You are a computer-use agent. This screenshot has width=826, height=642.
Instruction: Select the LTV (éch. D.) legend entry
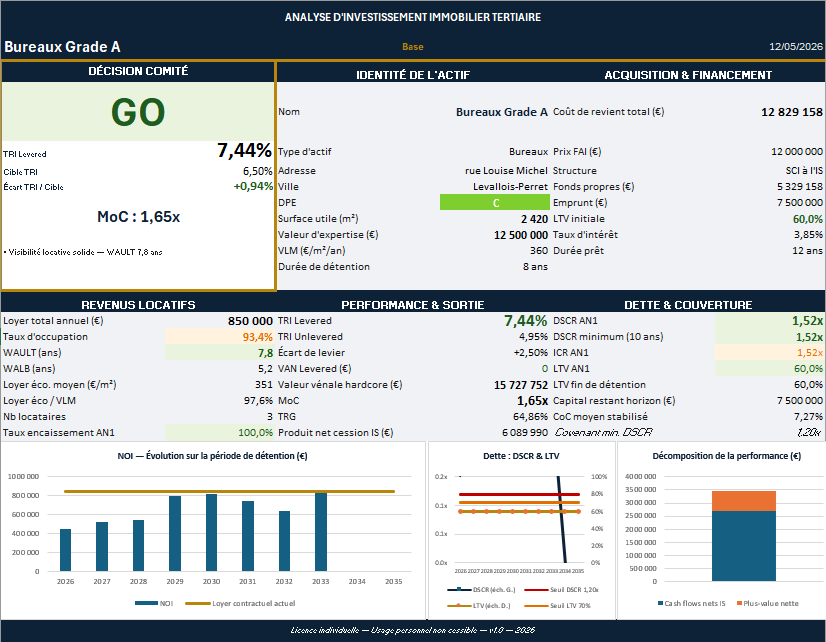coord(479,606)
